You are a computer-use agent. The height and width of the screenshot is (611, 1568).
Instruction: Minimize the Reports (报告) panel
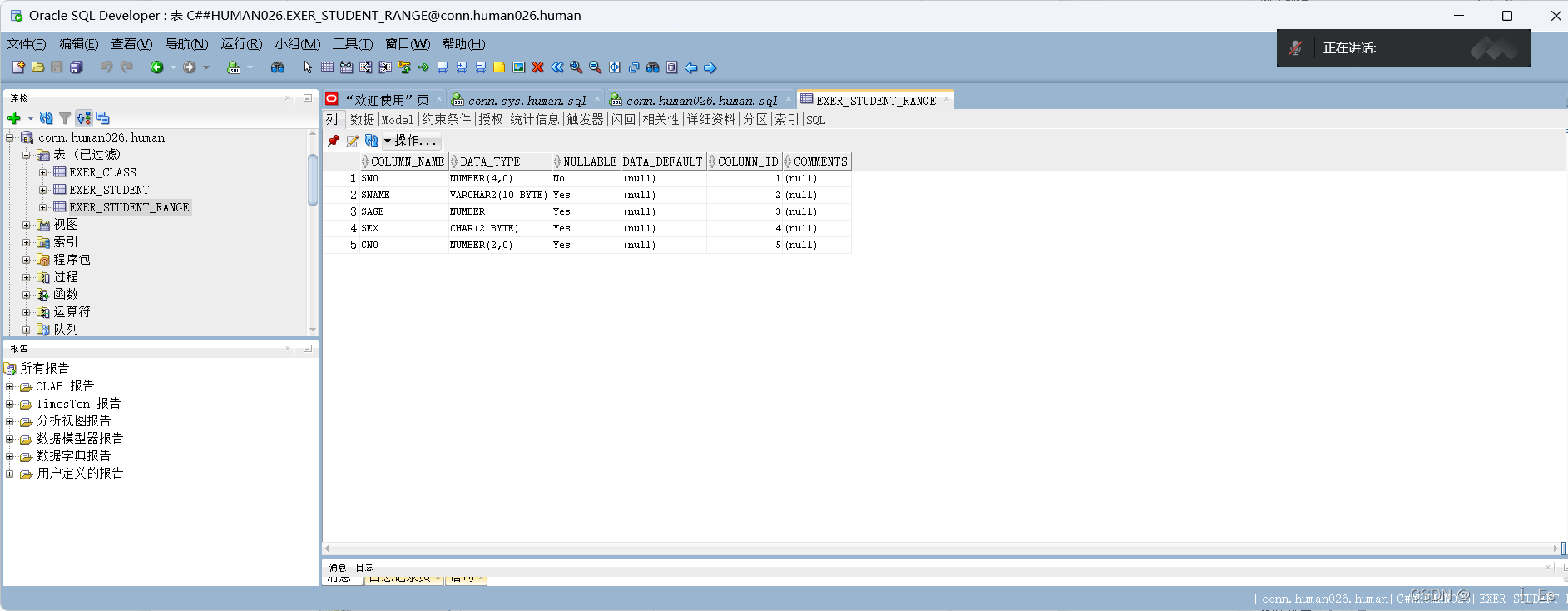tap(308, 348)
